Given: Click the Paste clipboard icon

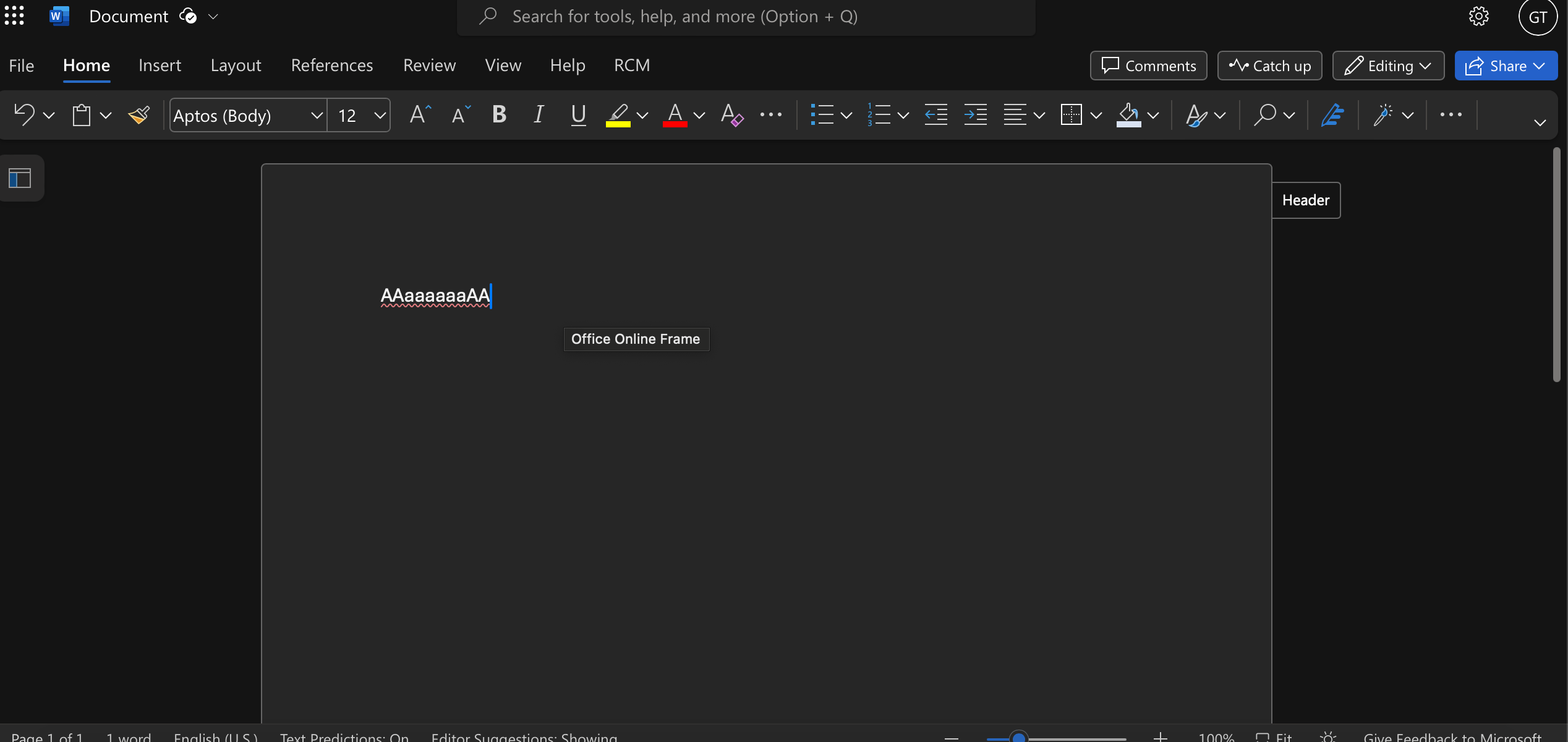Looking at the screenshot, I should (82, 115).
